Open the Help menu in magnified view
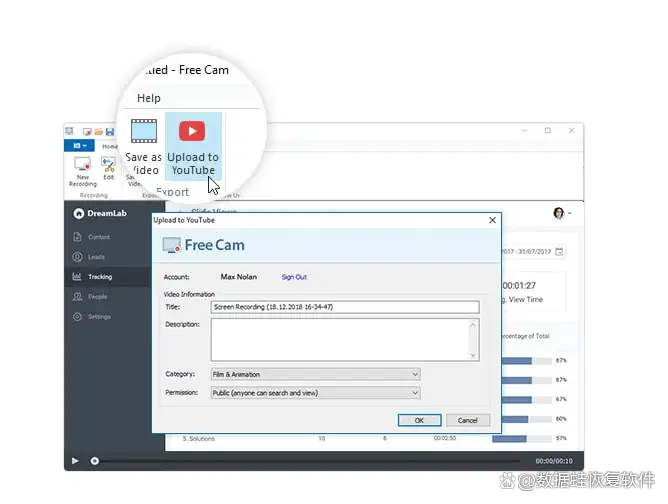Screen dimensions: 668x504 [149, 98]
